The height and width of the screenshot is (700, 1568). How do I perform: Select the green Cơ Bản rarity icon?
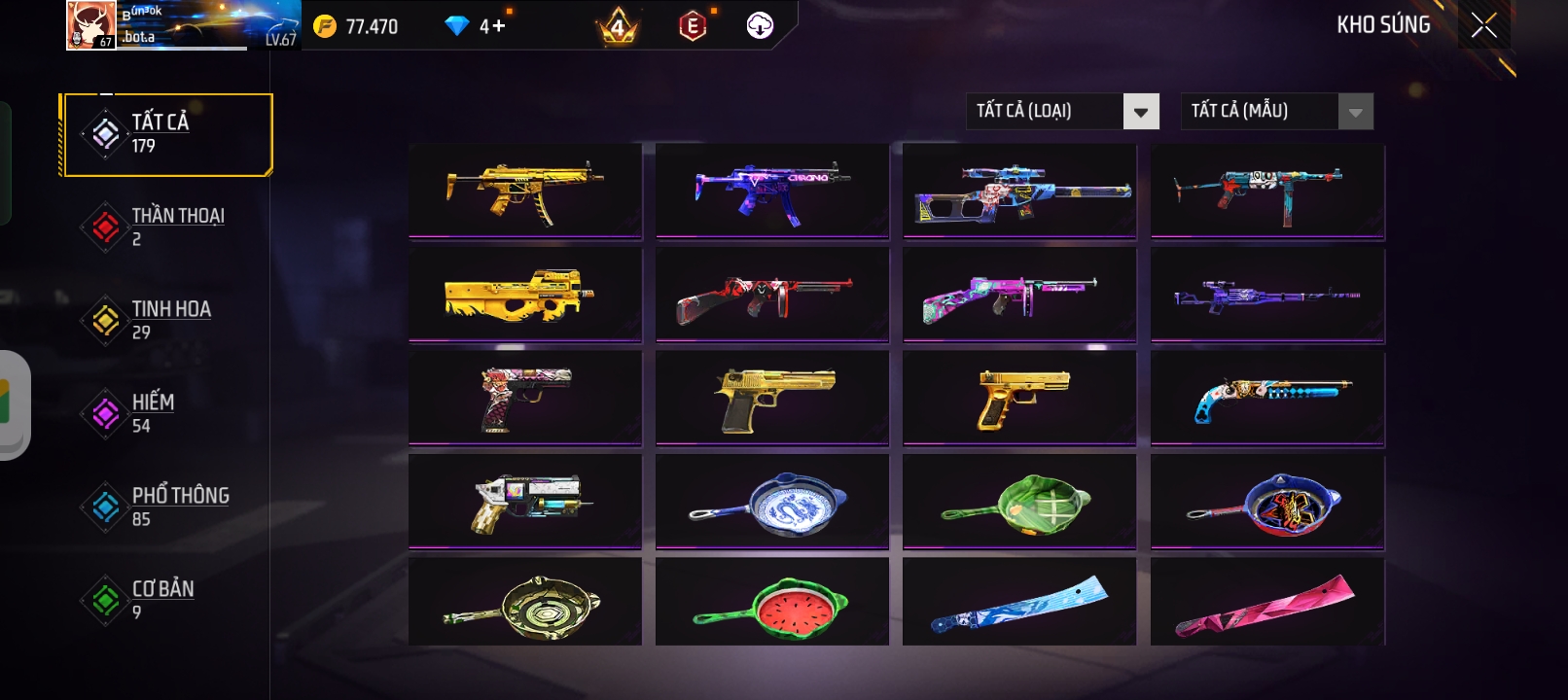coord(105,601)
